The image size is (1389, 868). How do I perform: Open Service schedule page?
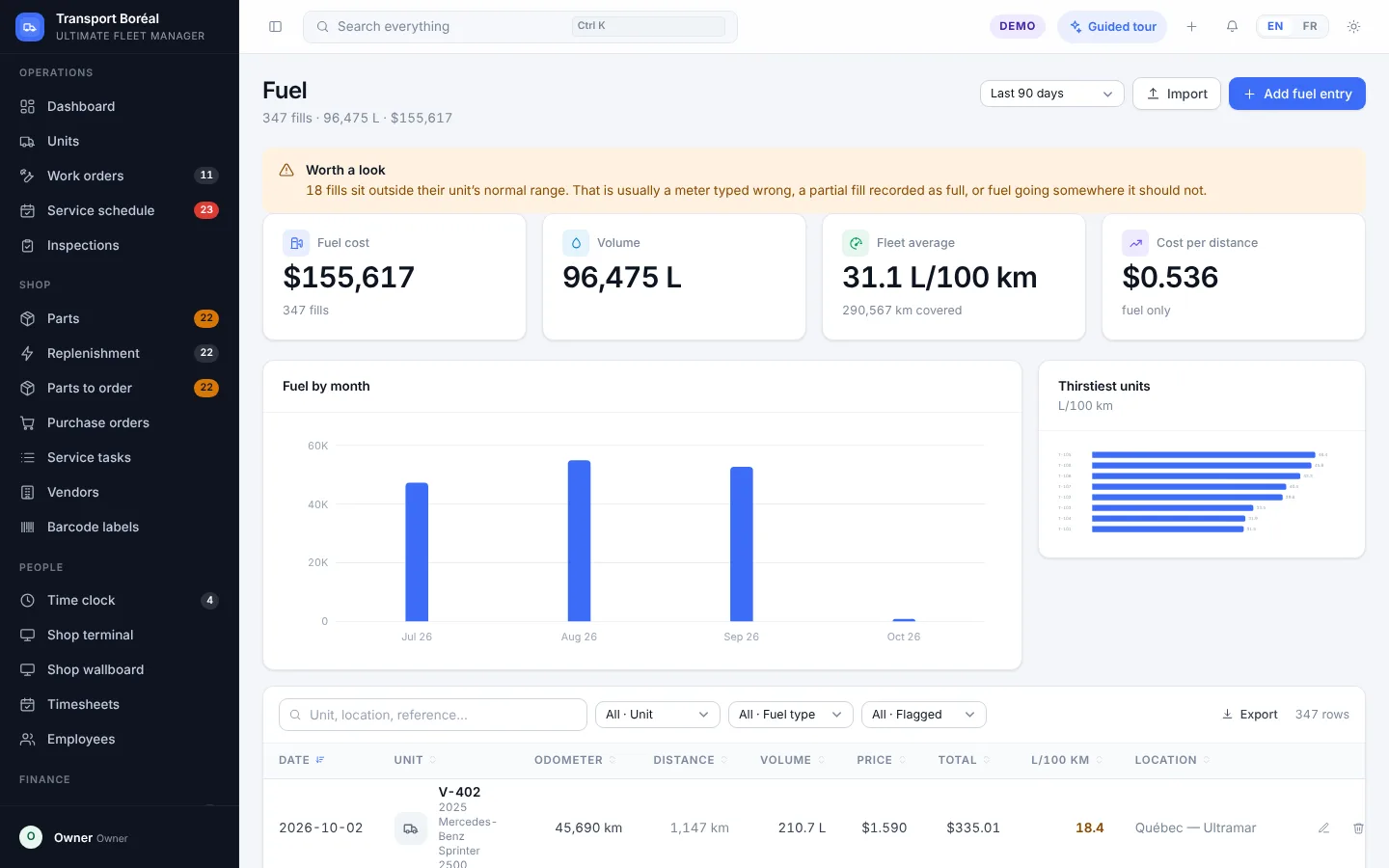(x=119, y=210)
